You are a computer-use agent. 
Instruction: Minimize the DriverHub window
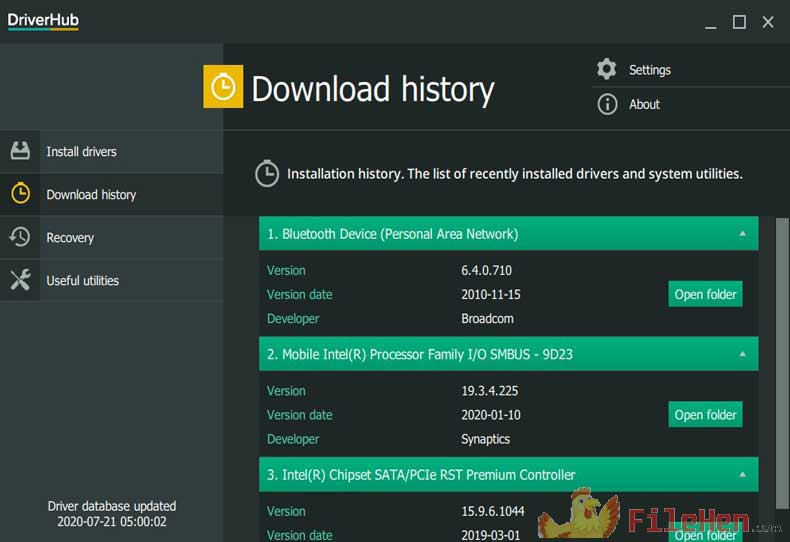[x=710, y=22]
